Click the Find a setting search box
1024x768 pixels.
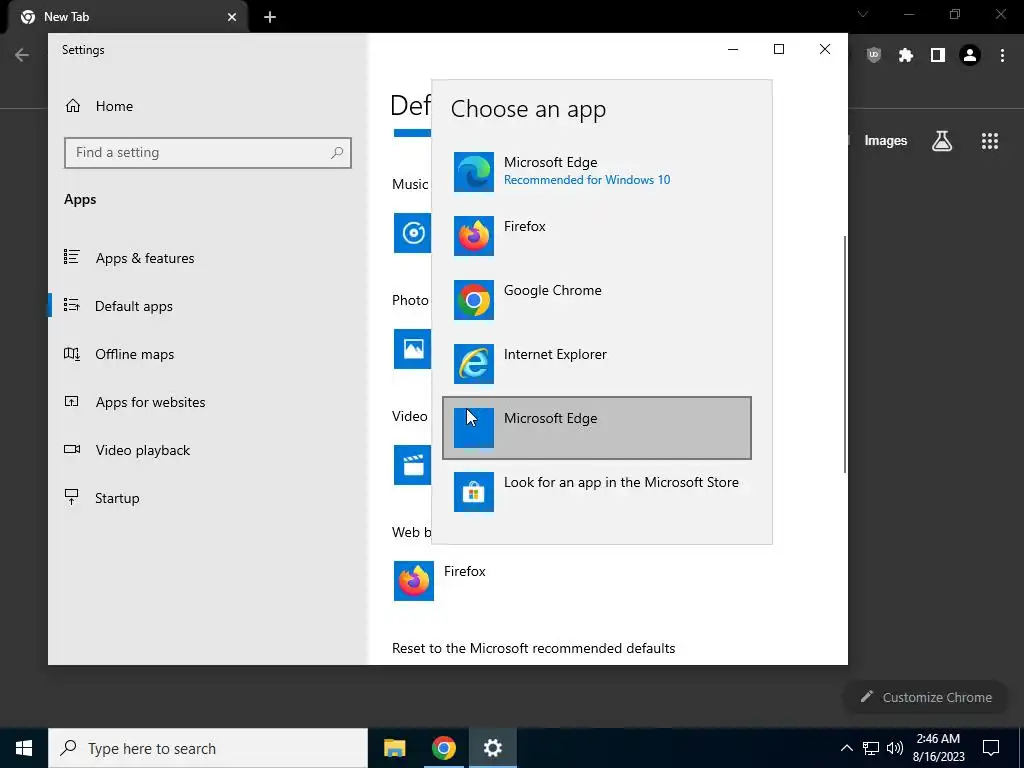point(208,153)
